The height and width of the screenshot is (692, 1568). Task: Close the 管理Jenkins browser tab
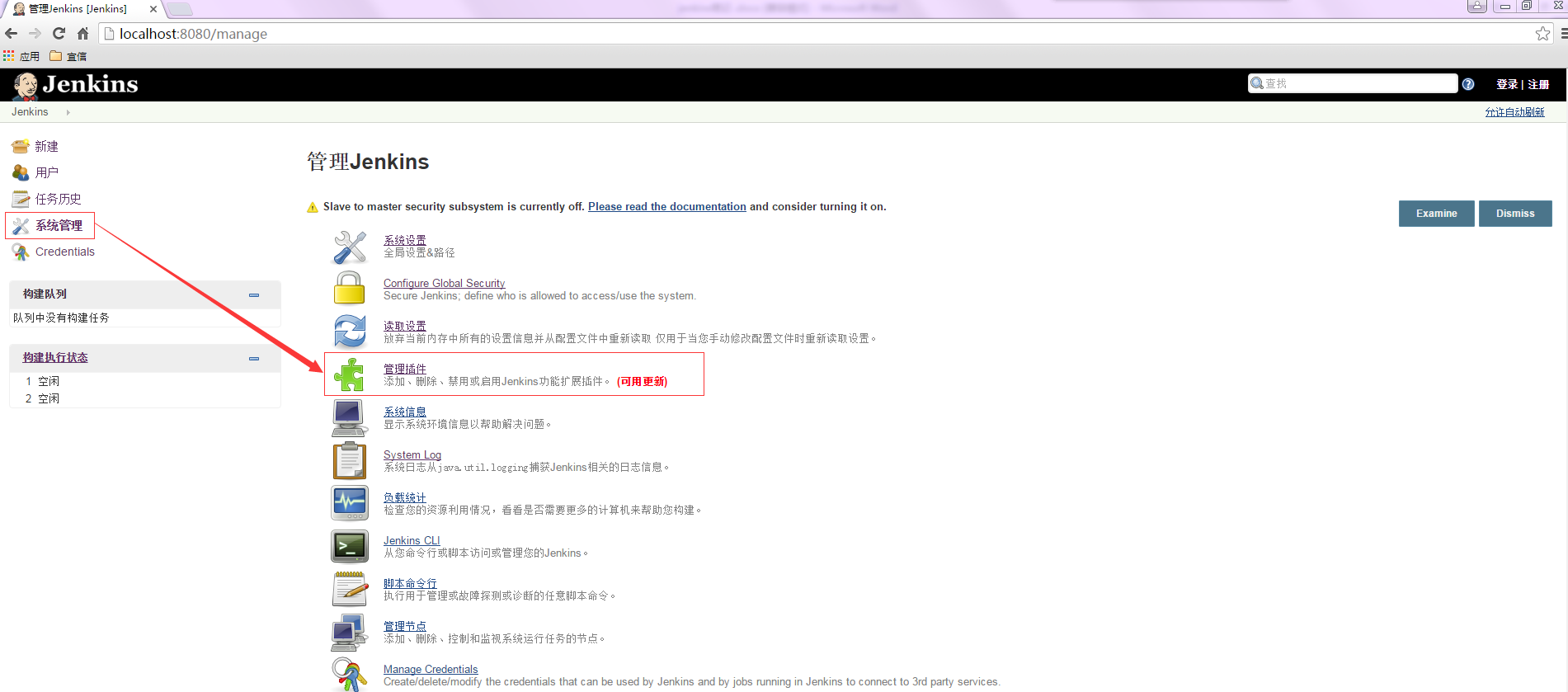pyautogui.click(x=153, y=9)
